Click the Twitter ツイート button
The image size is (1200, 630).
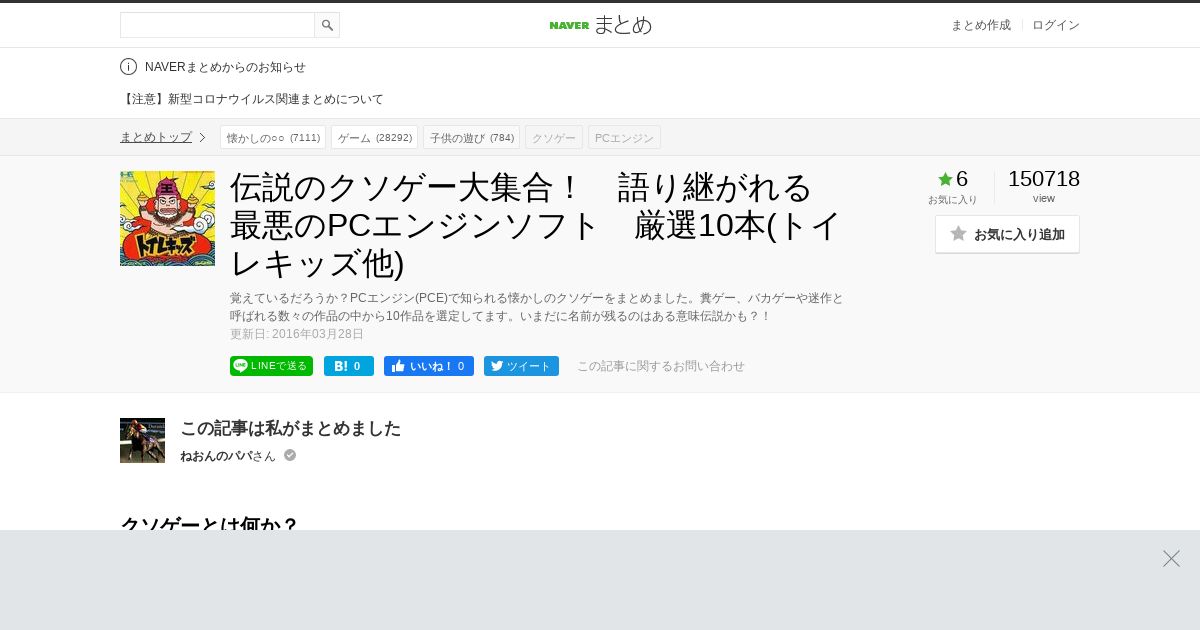(x=521, y=366)
